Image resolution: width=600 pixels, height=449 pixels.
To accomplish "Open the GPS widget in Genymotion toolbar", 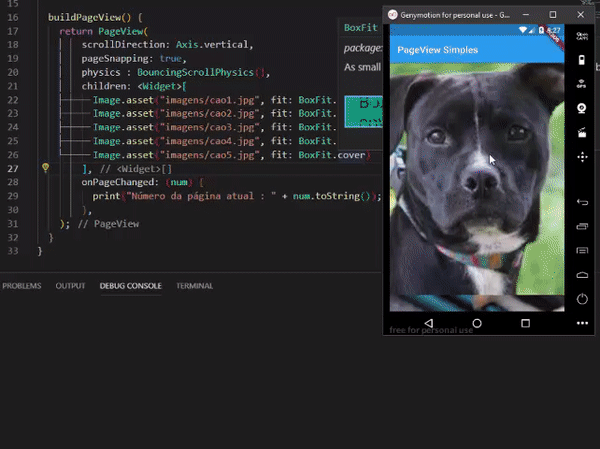I will [582, 84].
